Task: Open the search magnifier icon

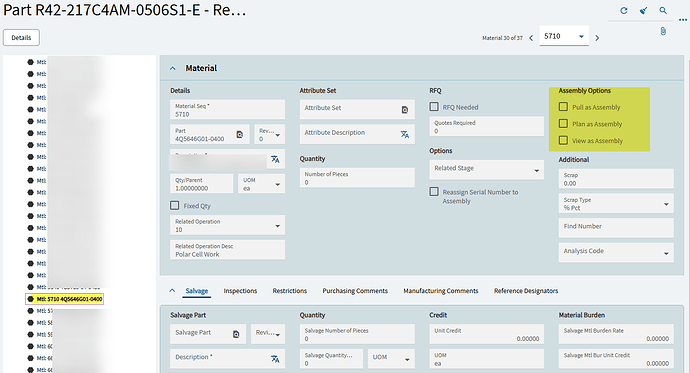Action: [x=663, y=11]
